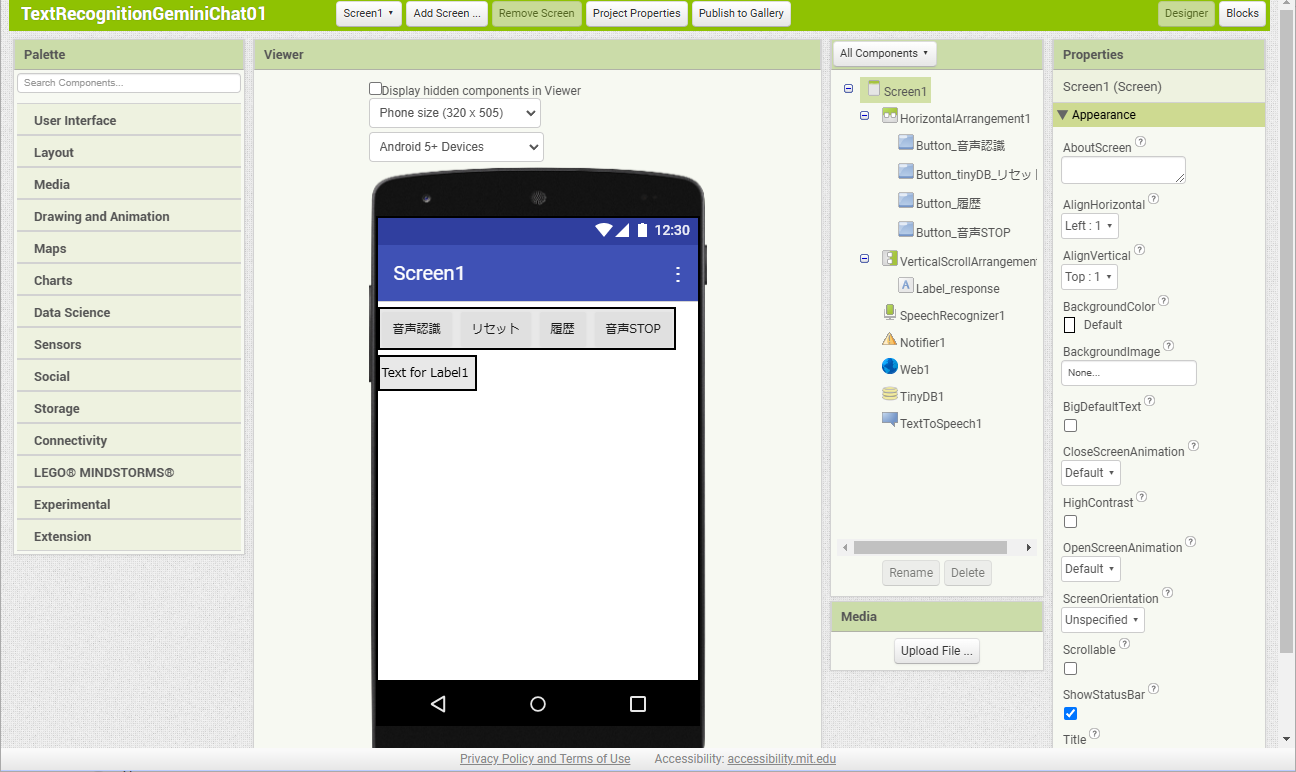Click the back triangle in phone navigation bar
The image size is (1296, 772).
tap(437, 704)
